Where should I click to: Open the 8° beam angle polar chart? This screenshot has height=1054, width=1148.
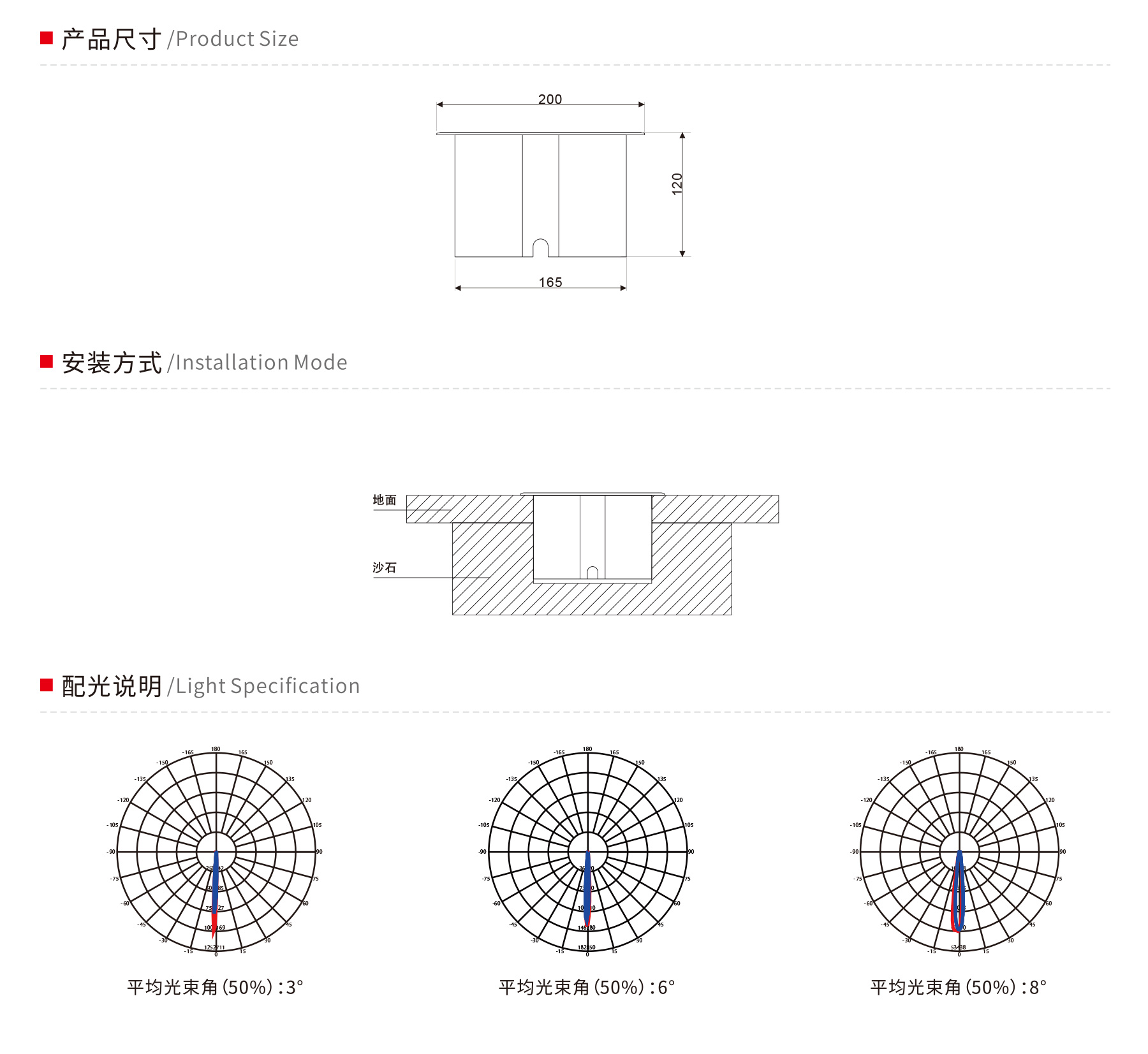coord(959,852)
